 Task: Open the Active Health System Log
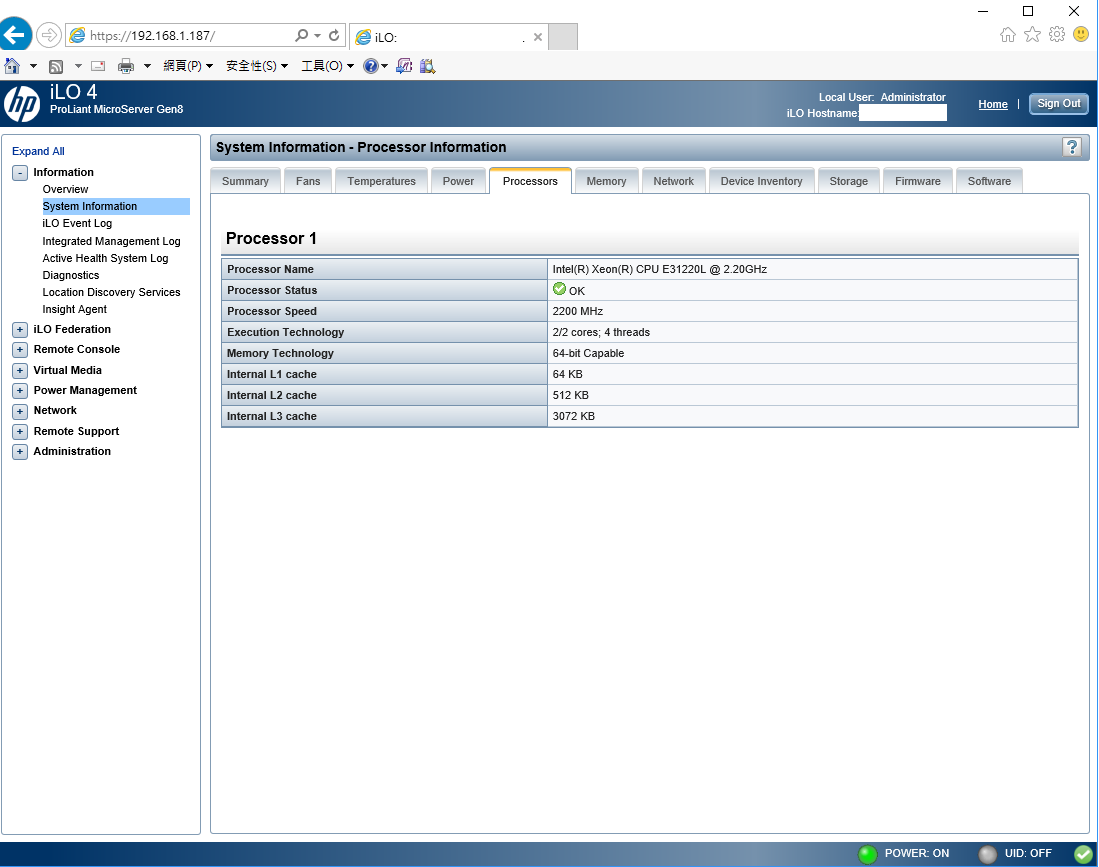click(105, 258)
